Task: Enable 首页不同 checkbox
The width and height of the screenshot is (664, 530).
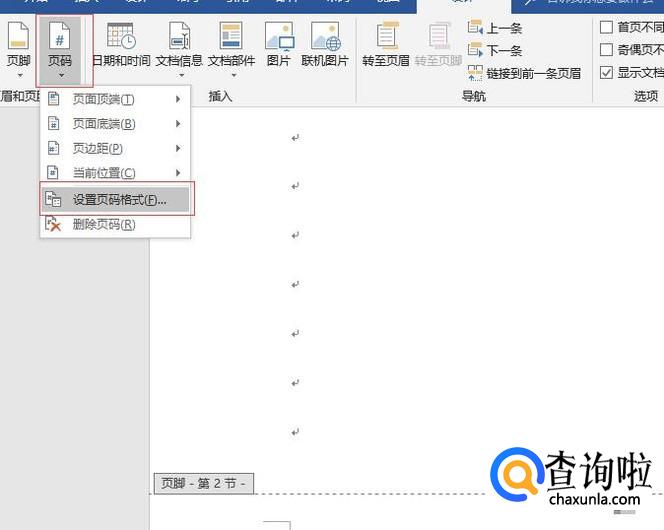Action: pyautogui.click(x=606, y=28)
